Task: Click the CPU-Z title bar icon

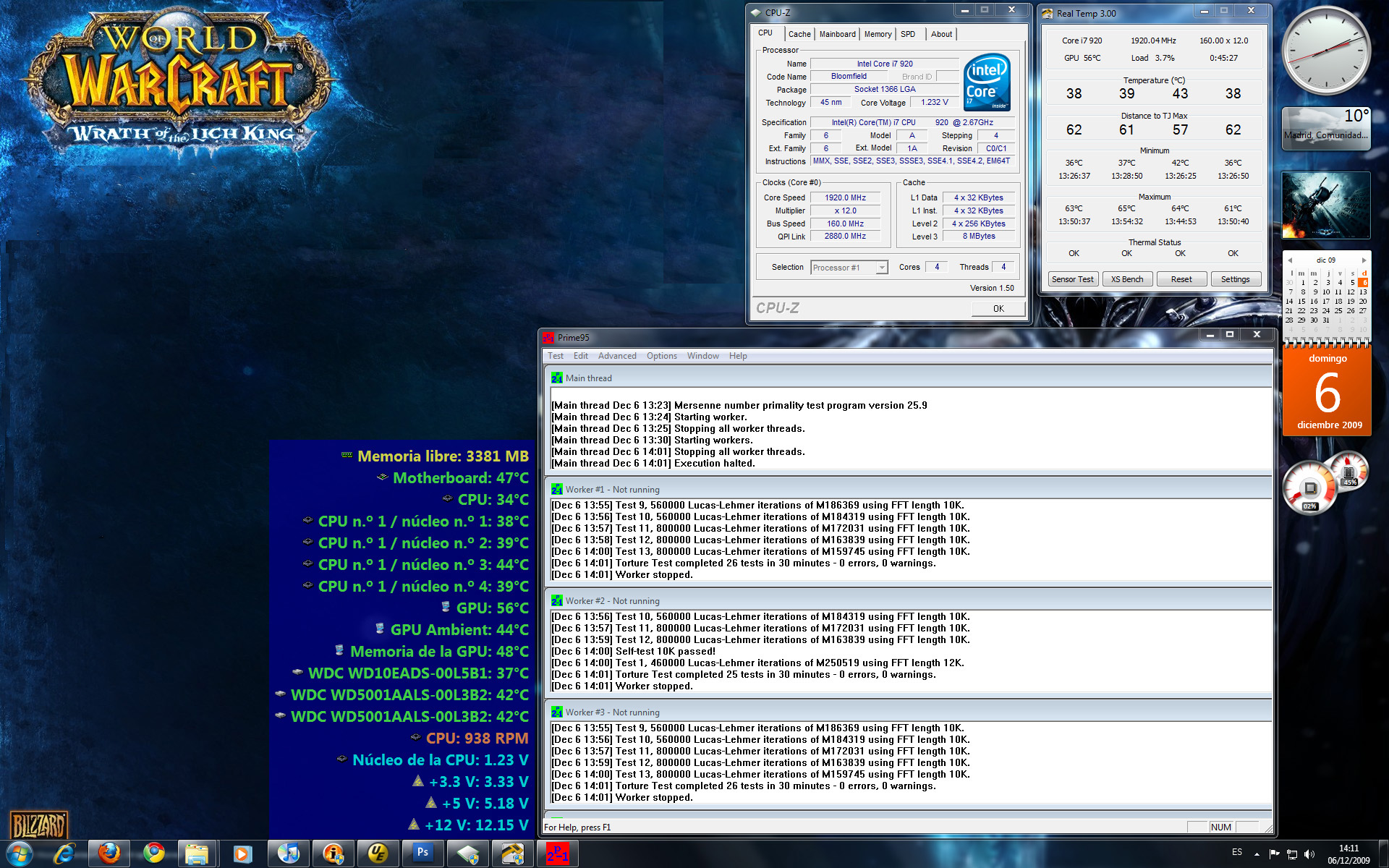Action: pos(756,12)
